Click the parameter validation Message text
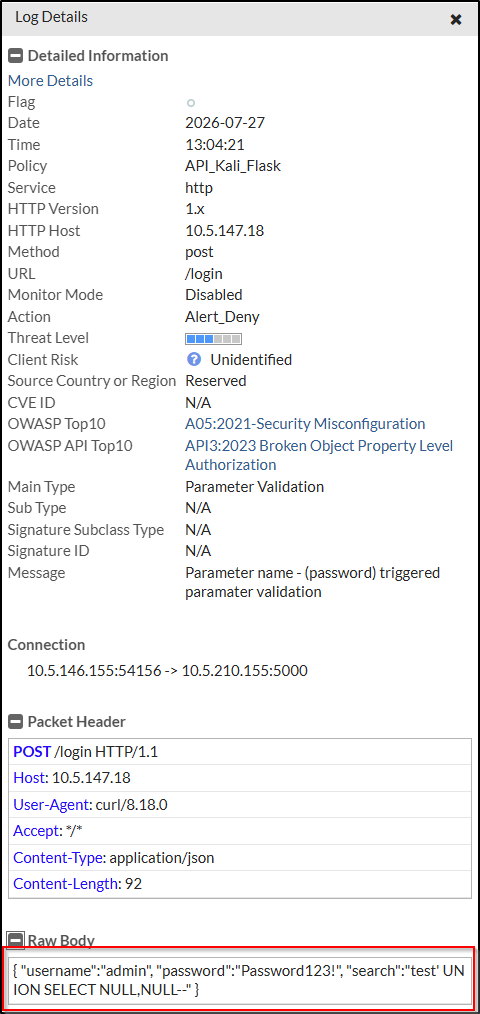The height and width of the screenshot is (1014, 480). click(x=312, y=582)
